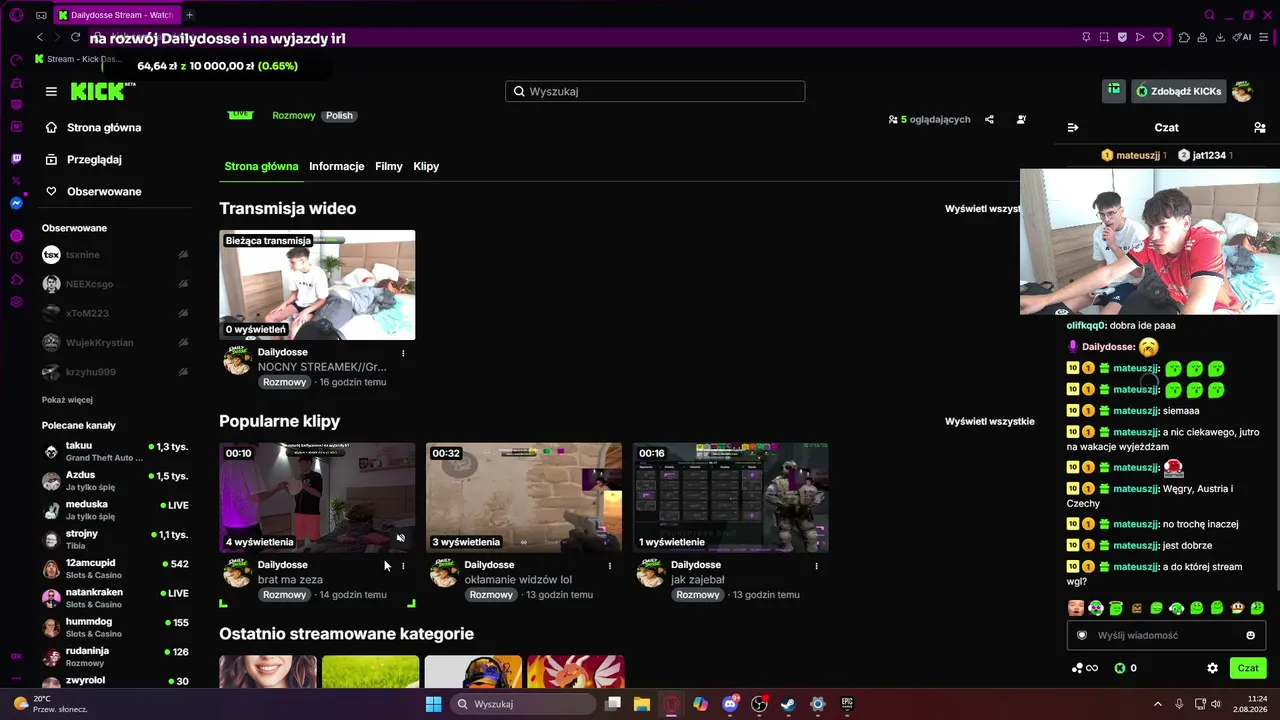Viewport: 1280px width, 720px height.
Task: Open channel points icon below chat
Action: point(1085,668)
